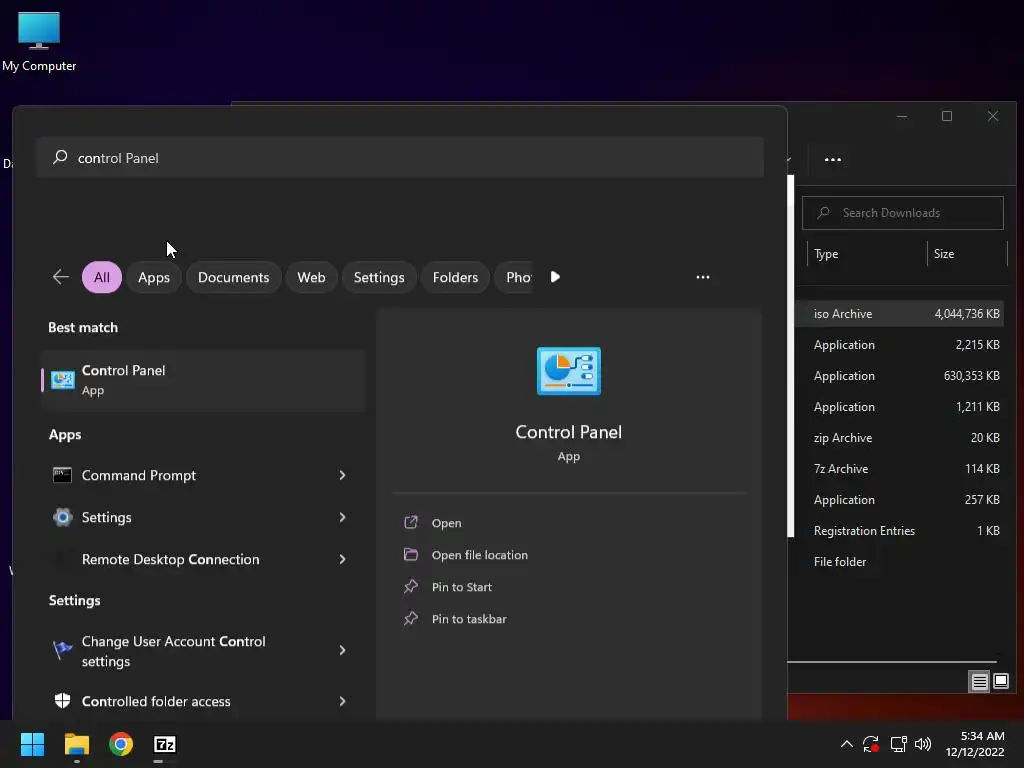Expand Change User Account Control settings options
1024x768 pixels.
[342, 650]
